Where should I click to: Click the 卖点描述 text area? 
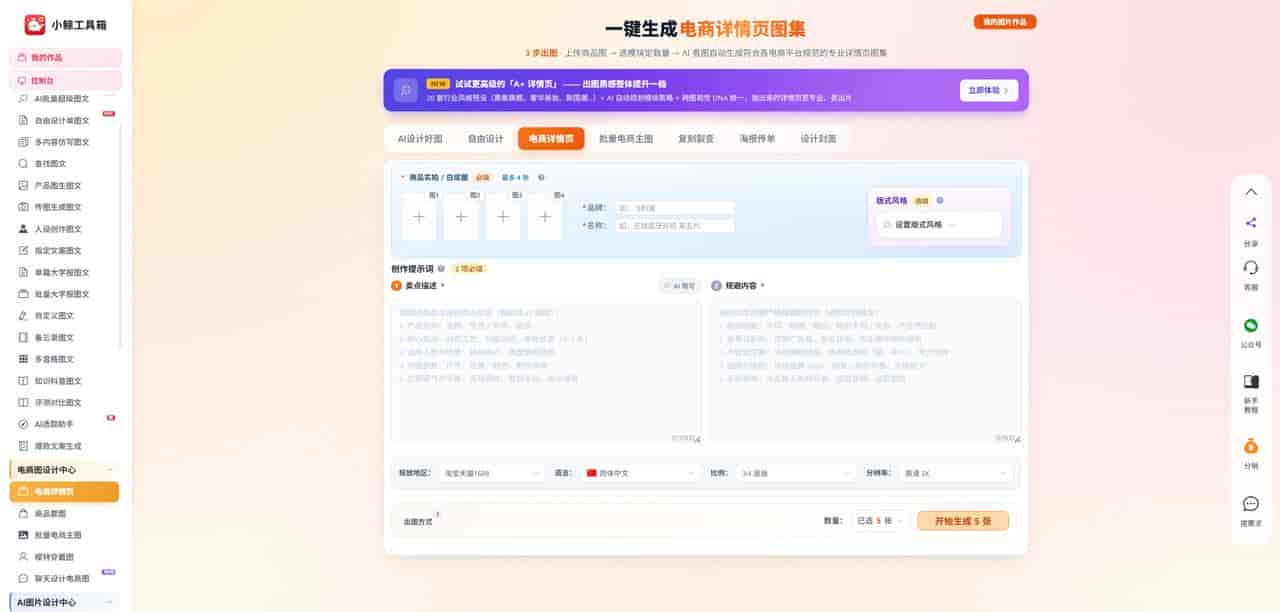coord(546,371)
